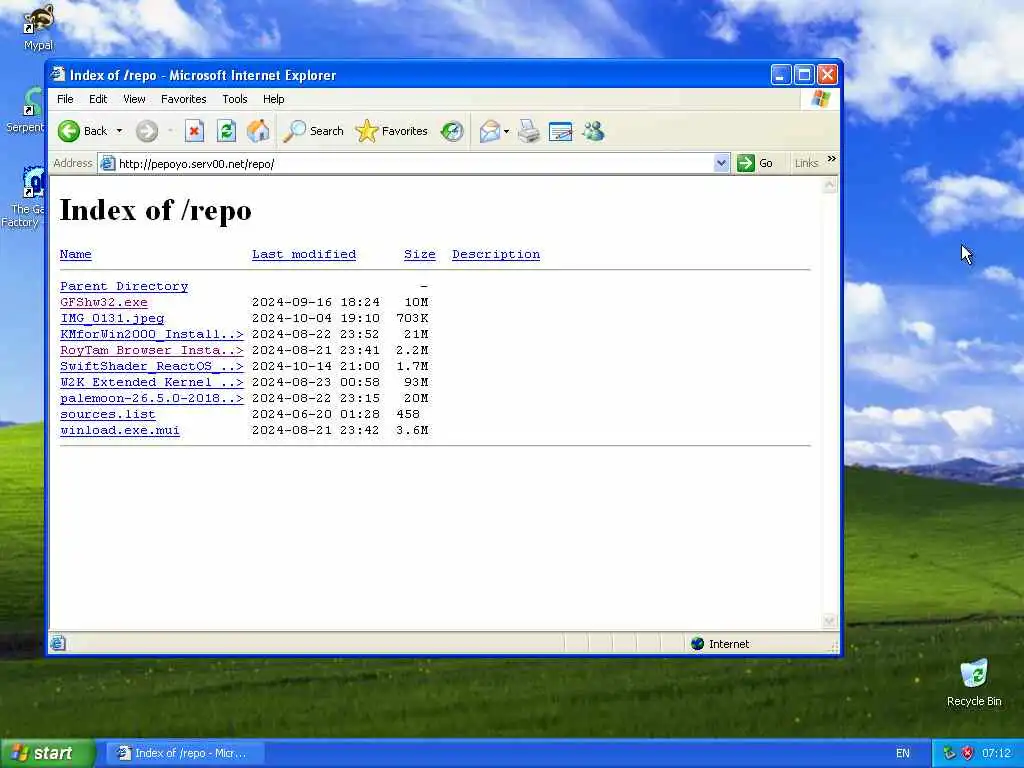Click the scrollbar up arrow
This screenshot has height=768, width=1024.
pyautogui.click(x=829, y=185)
